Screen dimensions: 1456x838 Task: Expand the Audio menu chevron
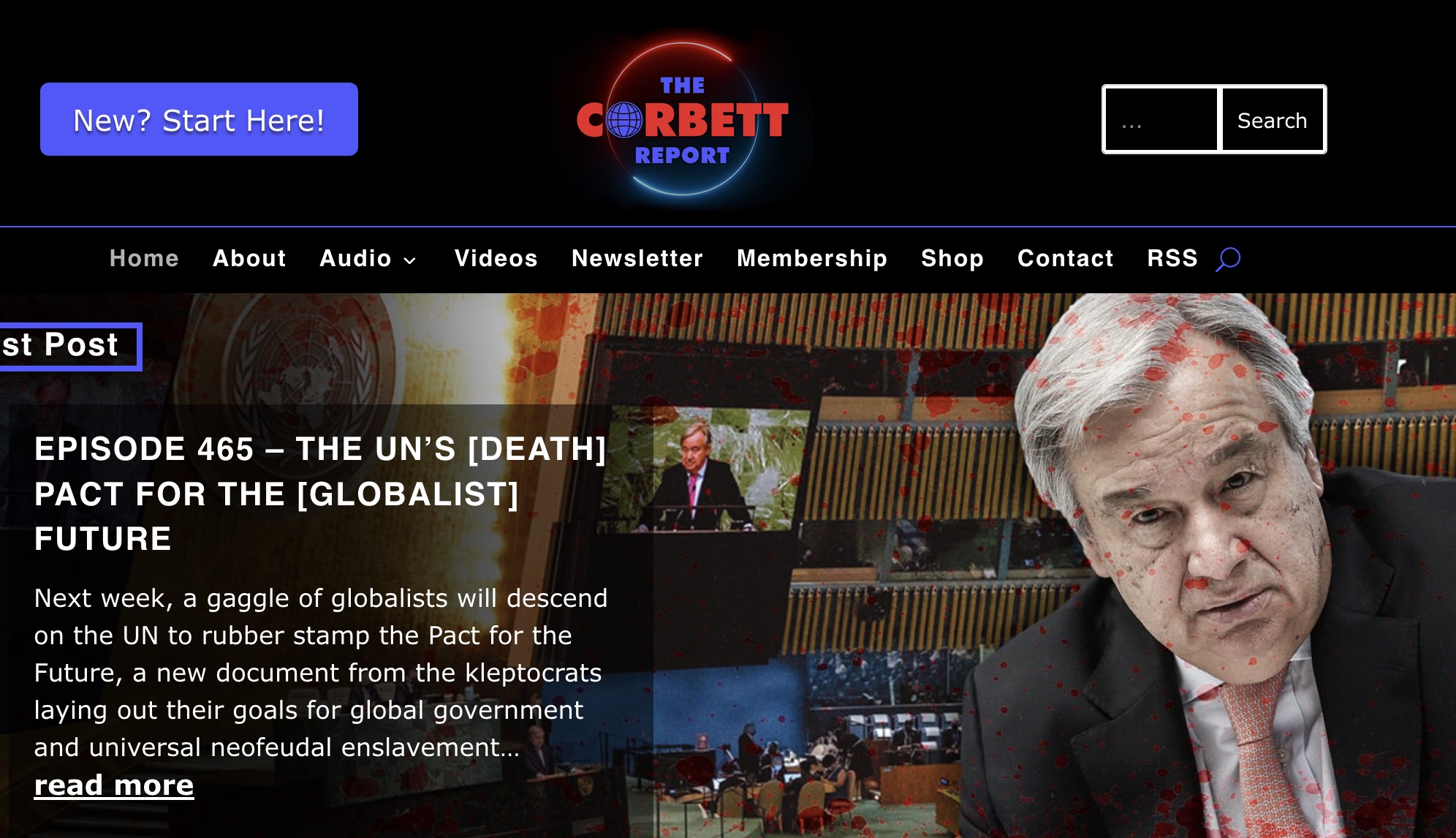(410, 260)
